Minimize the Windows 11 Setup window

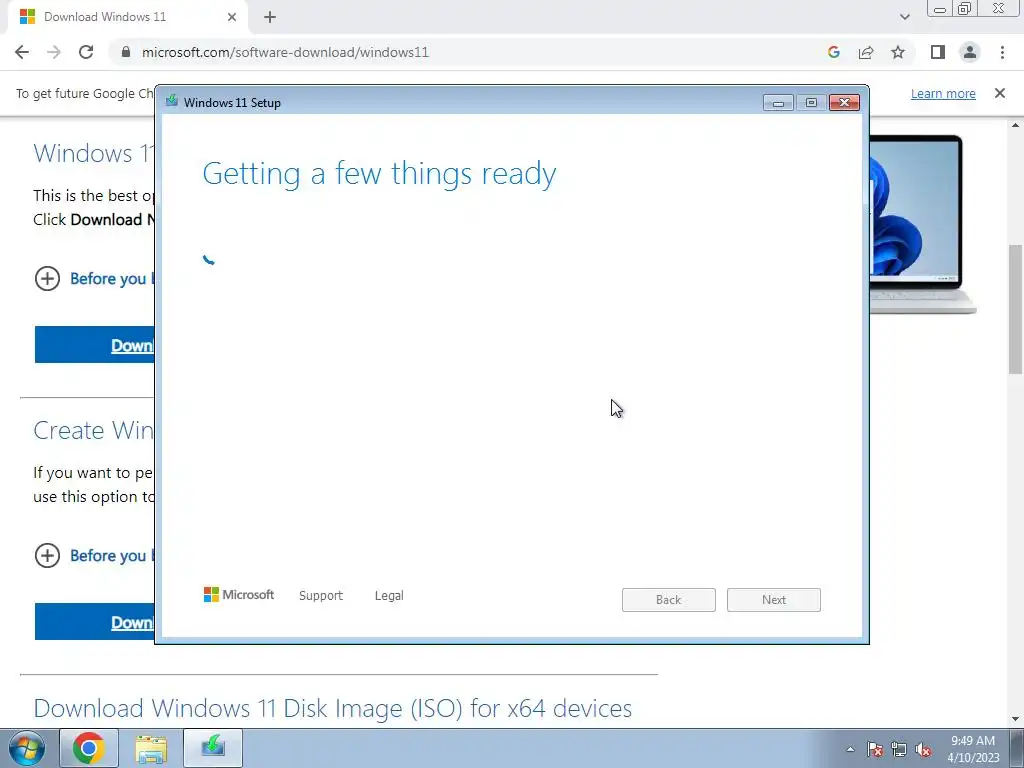coord(778,103)
